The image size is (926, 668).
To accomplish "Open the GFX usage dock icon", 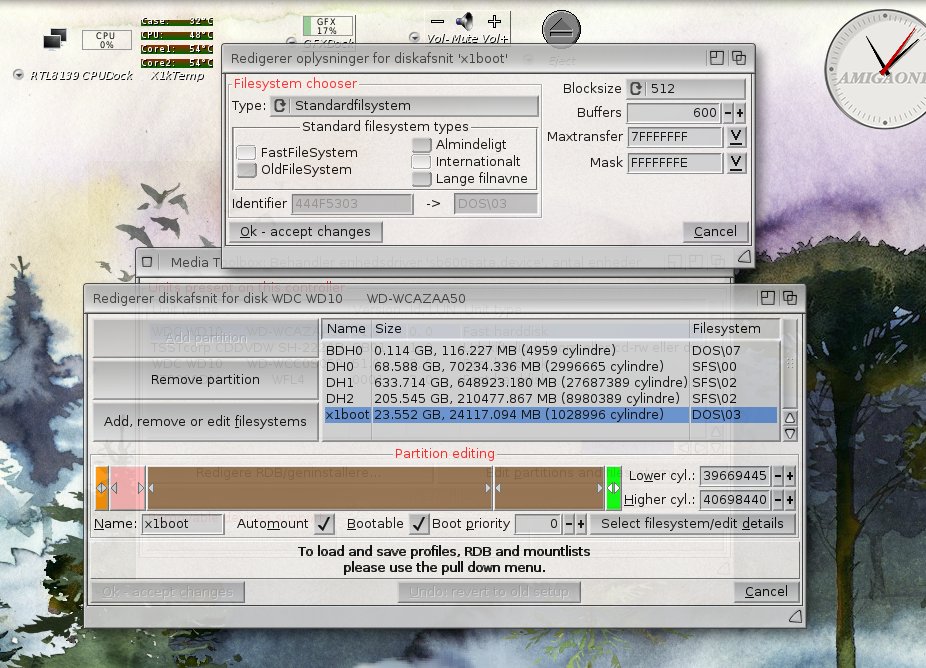I will [326, 26].
